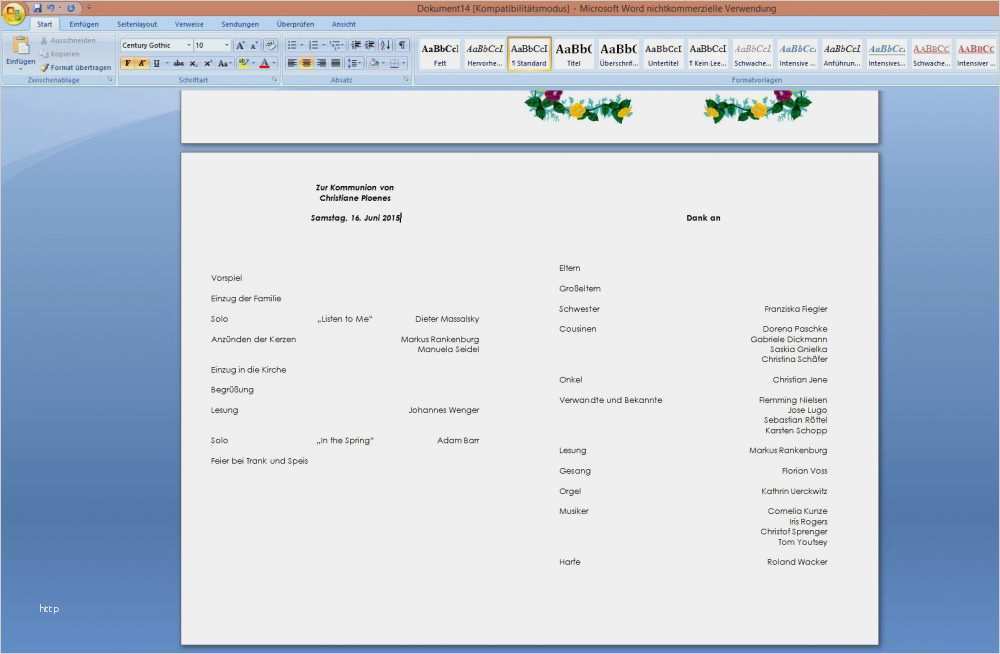Apply the Überschrift style
The height and width of the screenshot is (654, 1000).
point(618,53)
